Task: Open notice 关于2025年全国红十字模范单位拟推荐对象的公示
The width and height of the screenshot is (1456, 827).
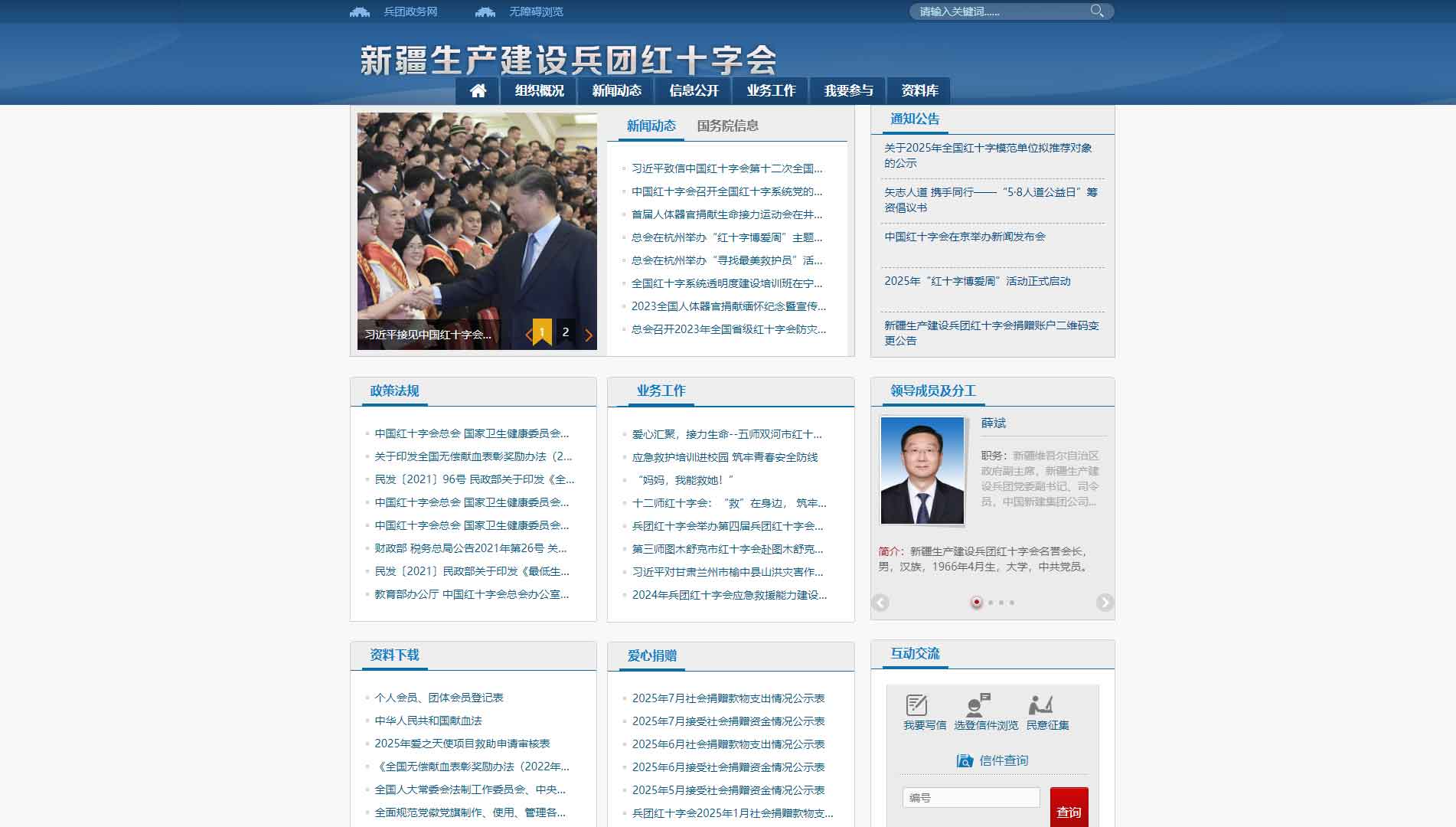Action: coord(988,155)
